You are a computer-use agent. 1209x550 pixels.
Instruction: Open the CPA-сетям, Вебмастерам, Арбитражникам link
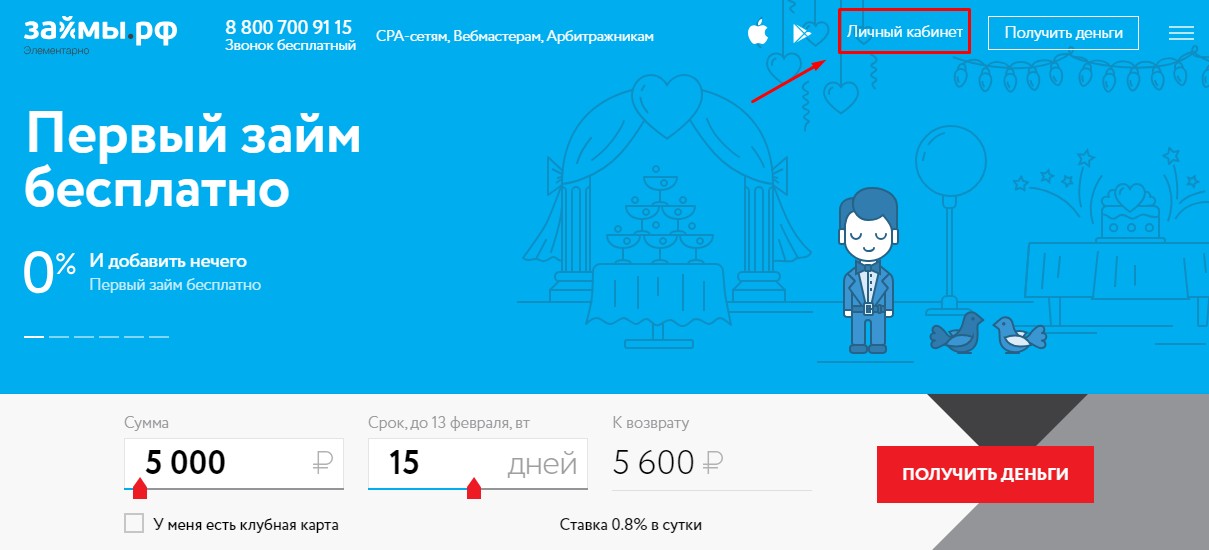[x=515, y=36]
